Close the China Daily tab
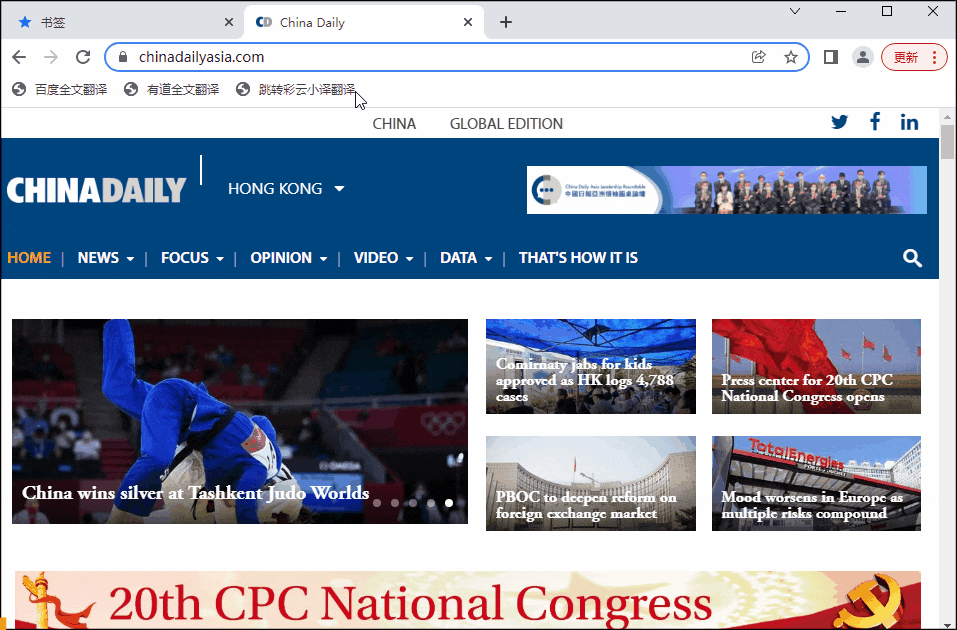The image size is (957, 630). pos(468,22)
